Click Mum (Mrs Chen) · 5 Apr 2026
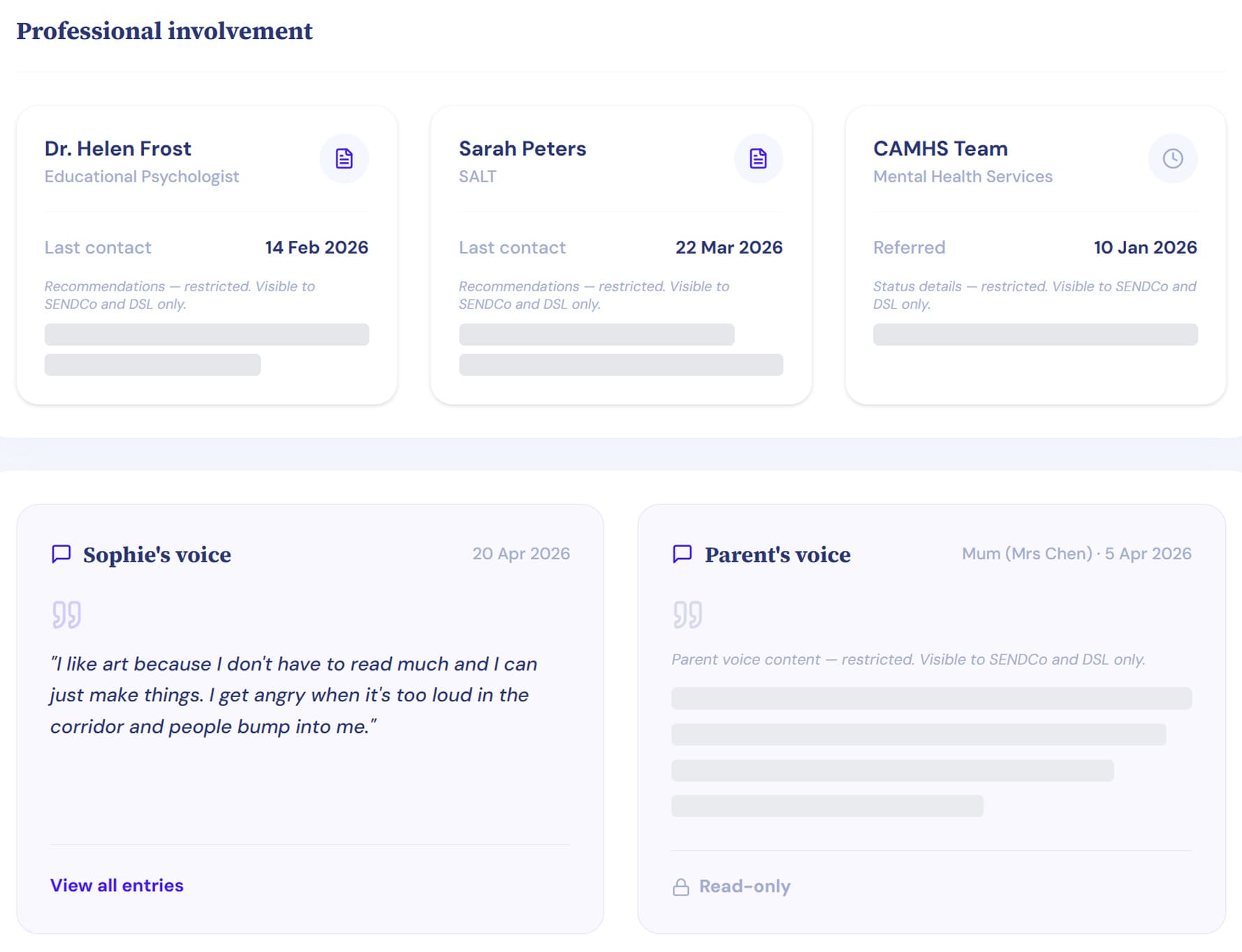 point(1076,553)
